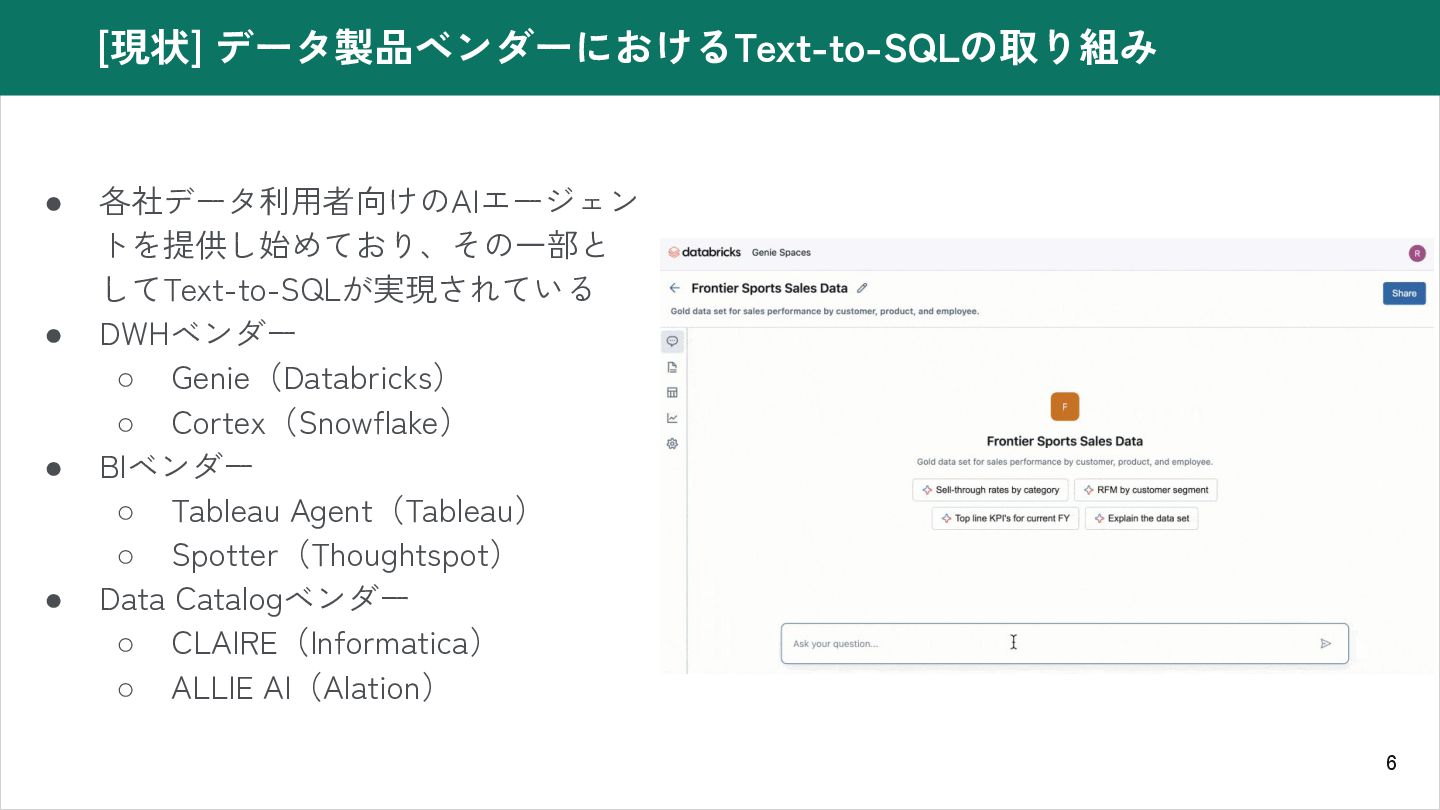Open the chart monitoring sidebar icon

click(672, 418)
